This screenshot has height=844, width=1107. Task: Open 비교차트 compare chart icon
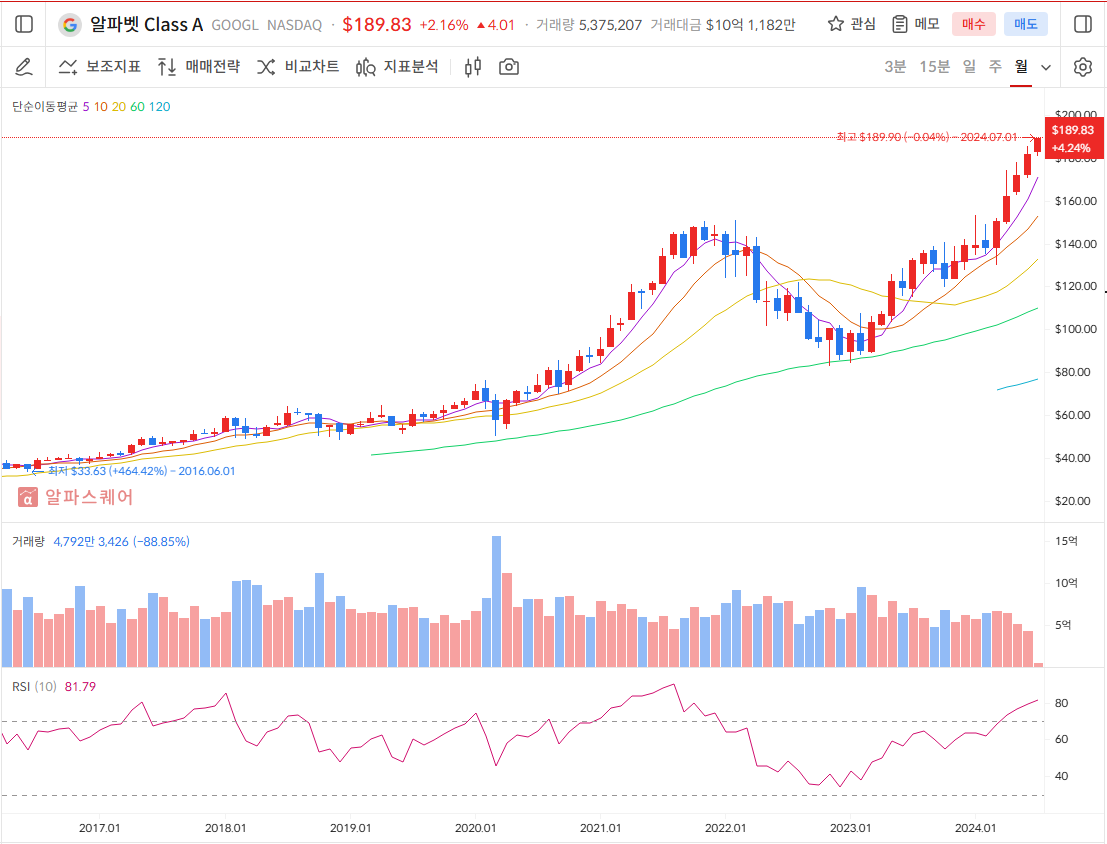point(266,67)
